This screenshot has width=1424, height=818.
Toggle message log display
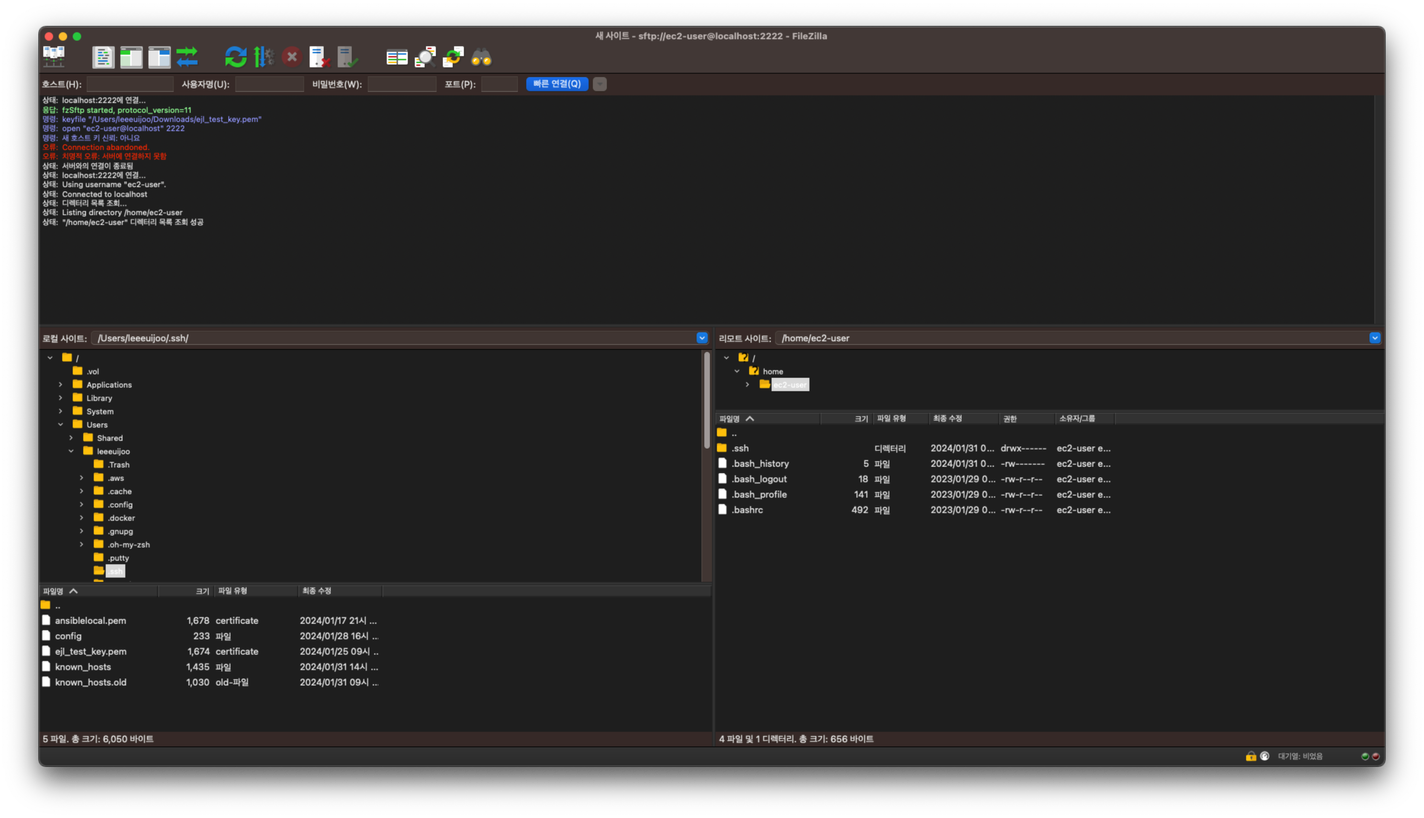[103, 57]
